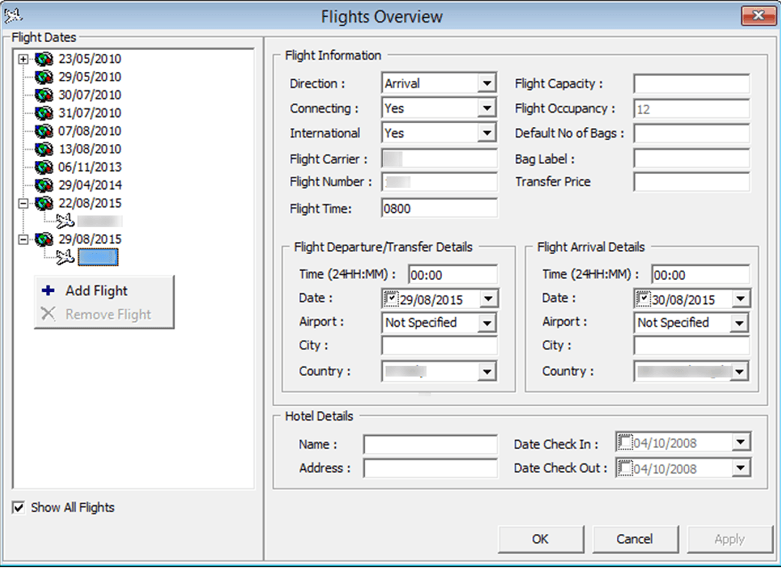The image size is (781, 568).
Task: Click the Flight Occupancy field
Action: click(x=691, y=109)
